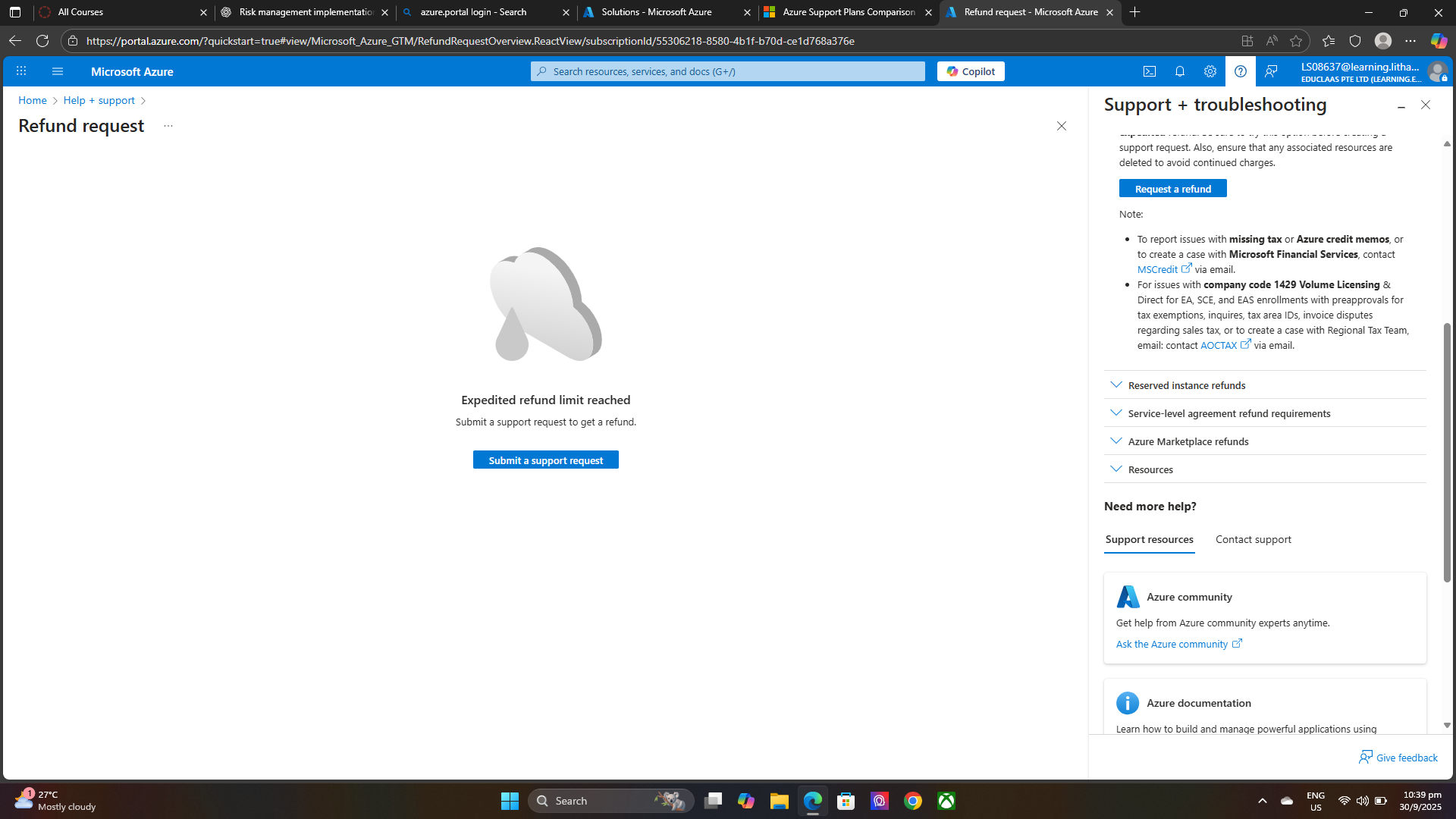Open the Azure Cloud Shell icon
Image resolution: width=1456 pixels, height=819 pixels.
tap(1150, 71)
